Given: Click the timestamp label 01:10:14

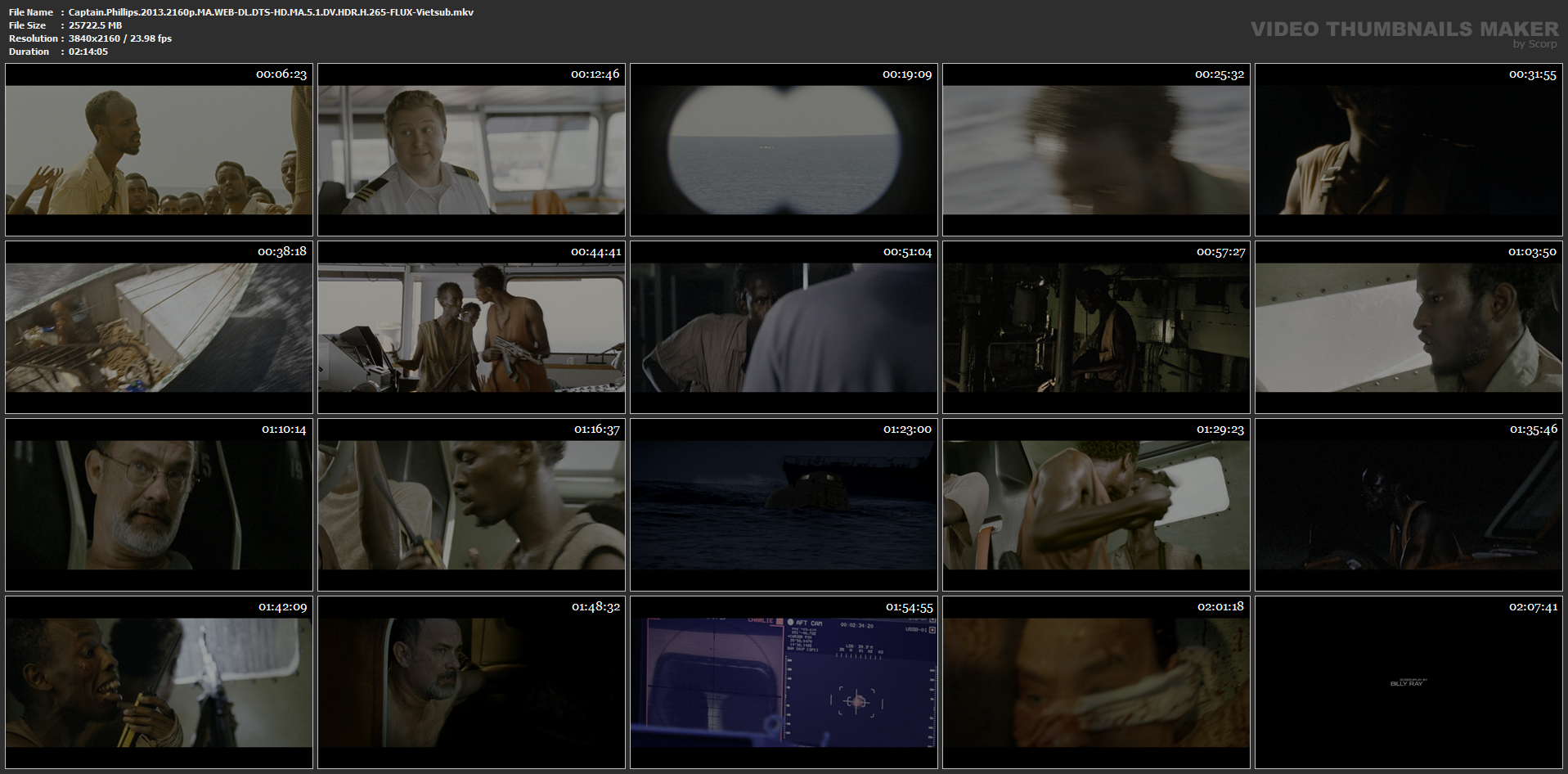Looking at the screenshot, I should coord(284,430).
